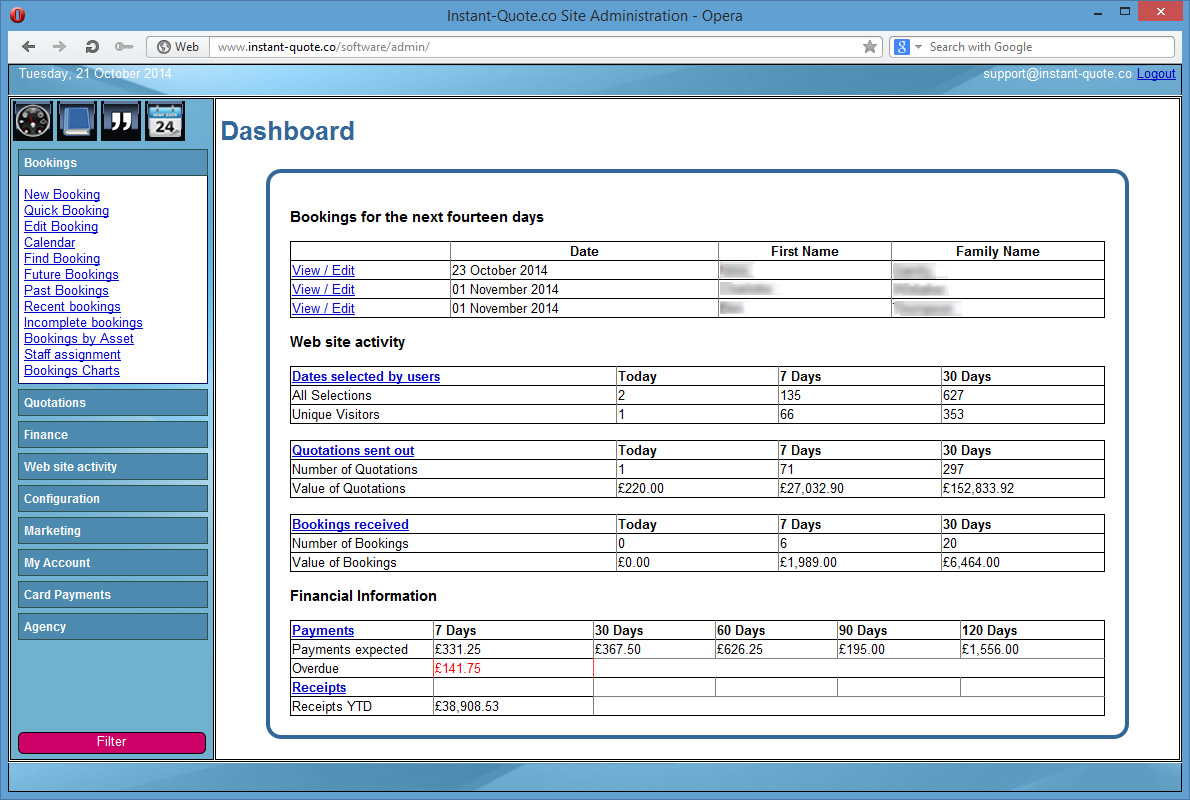Reload the page with refresh icon
Viewport: 1190px width, 800px height.
[x=92, y=47]
